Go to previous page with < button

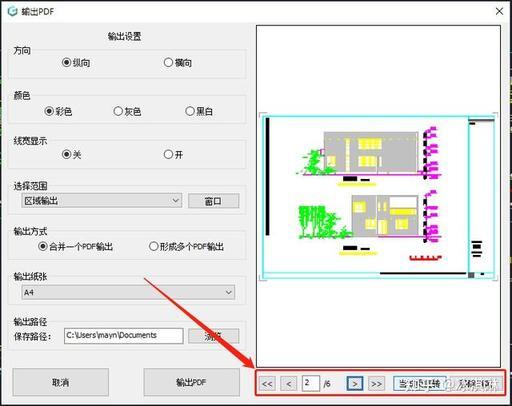[289, 384]
